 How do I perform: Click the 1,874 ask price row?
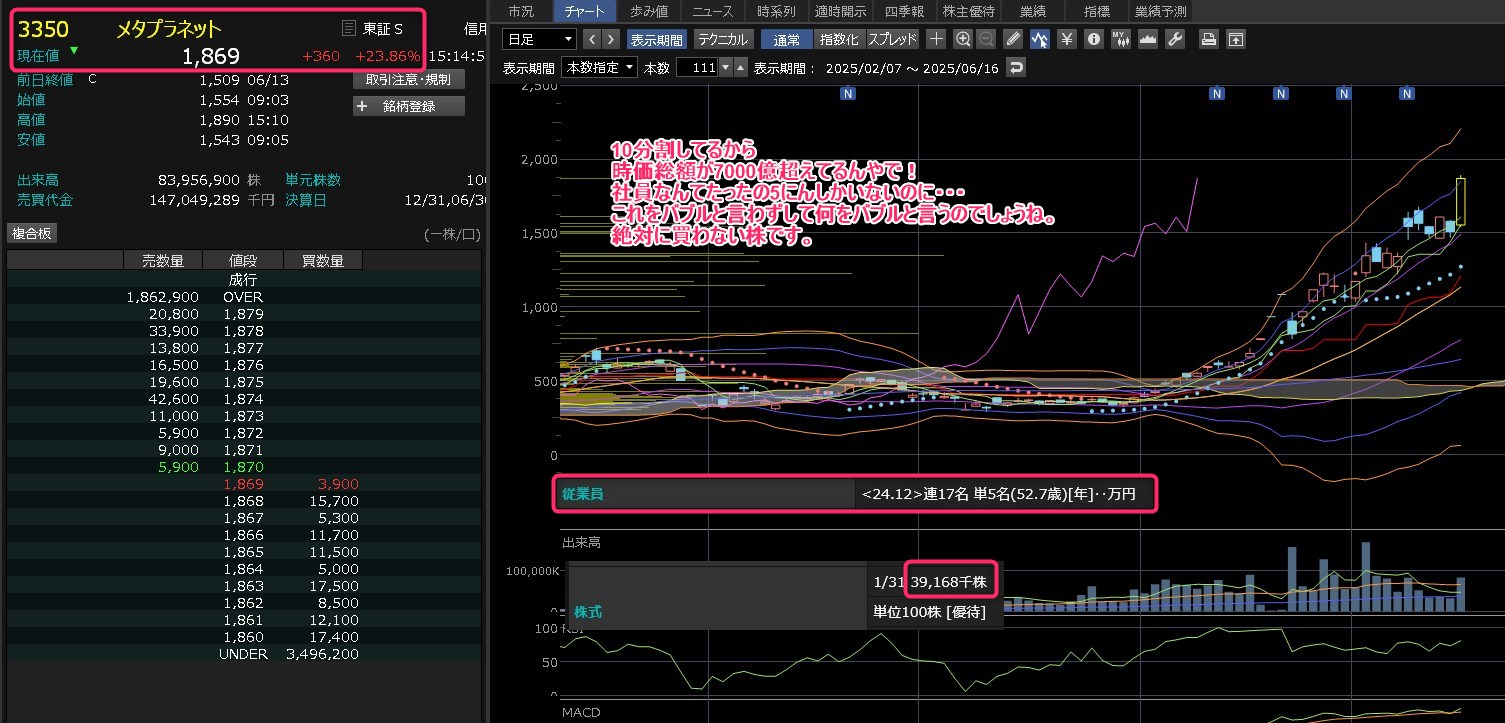click(244, 399)
